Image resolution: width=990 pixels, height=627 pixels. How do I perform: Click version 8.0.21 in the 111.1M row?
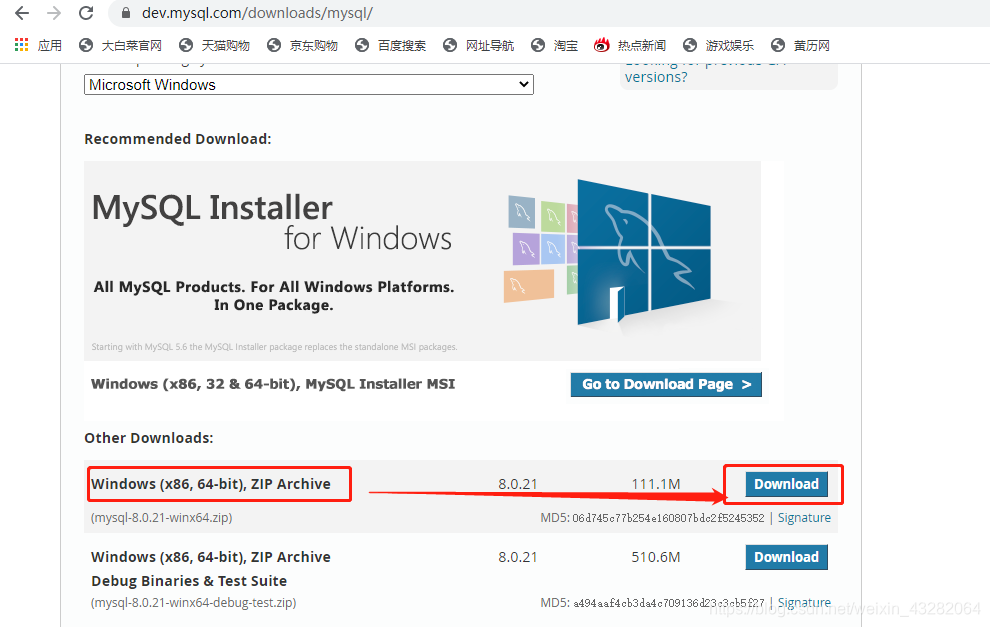point(518,484)
